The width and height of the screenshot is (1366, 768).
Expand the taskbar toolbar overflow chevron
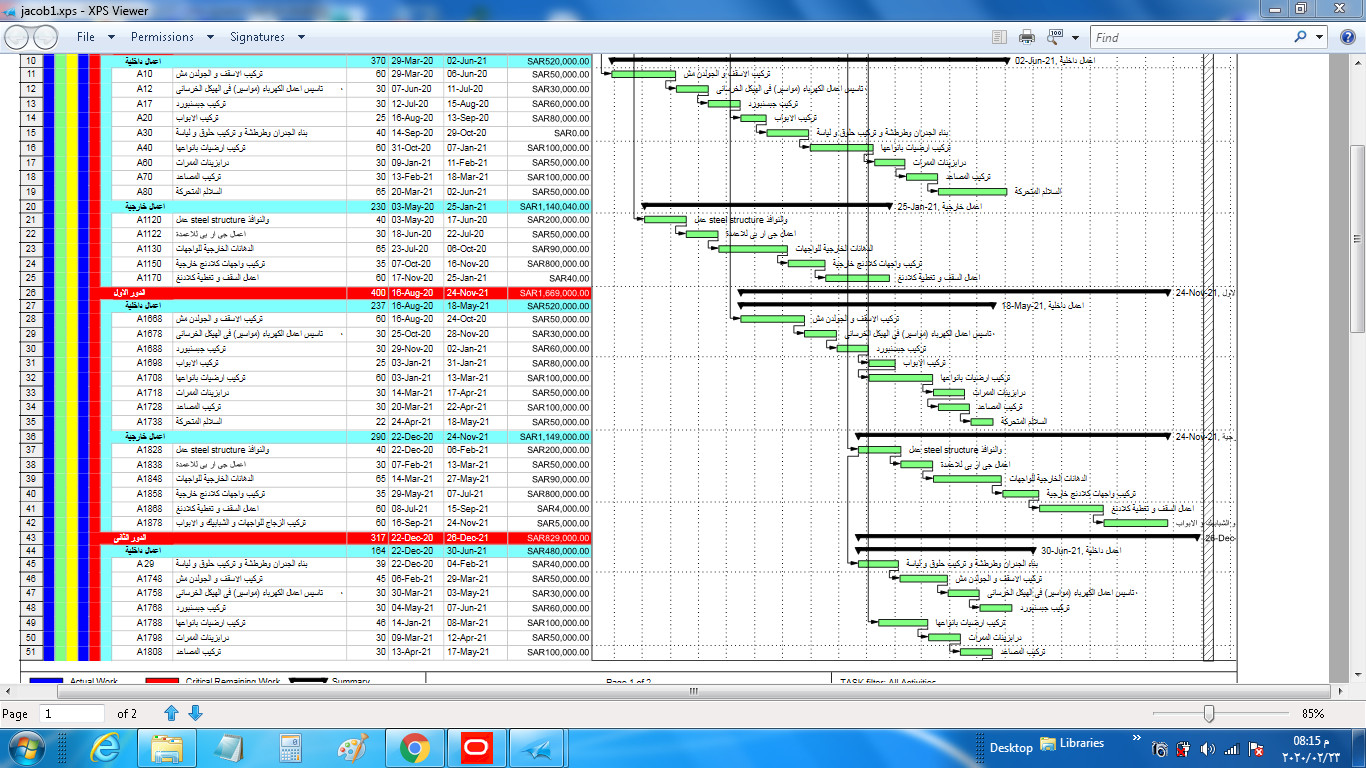coord(1135,737)
